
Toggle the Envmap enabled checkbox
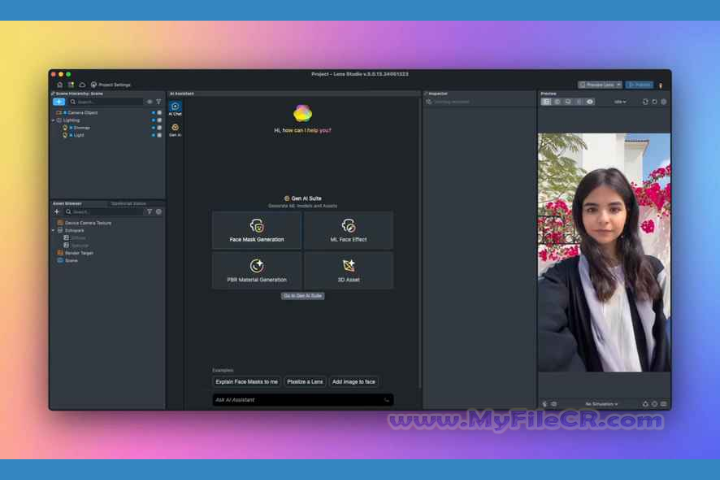coord(159,128)
